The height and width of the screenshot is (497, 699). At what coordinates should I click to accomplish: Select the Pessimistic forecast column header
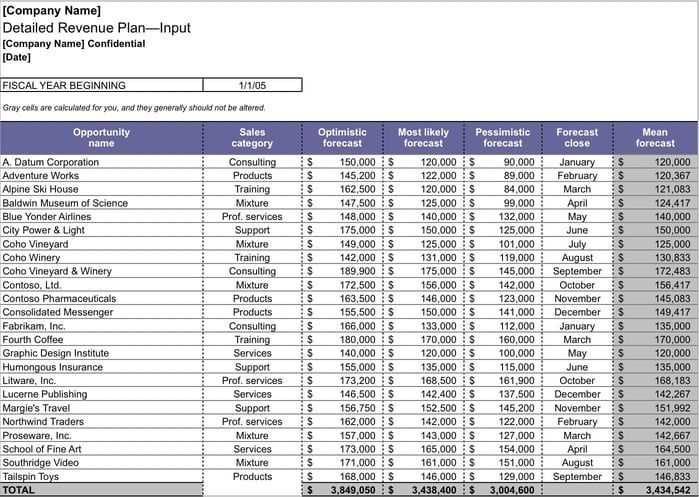pyautogui.click(x=503, y=137)
